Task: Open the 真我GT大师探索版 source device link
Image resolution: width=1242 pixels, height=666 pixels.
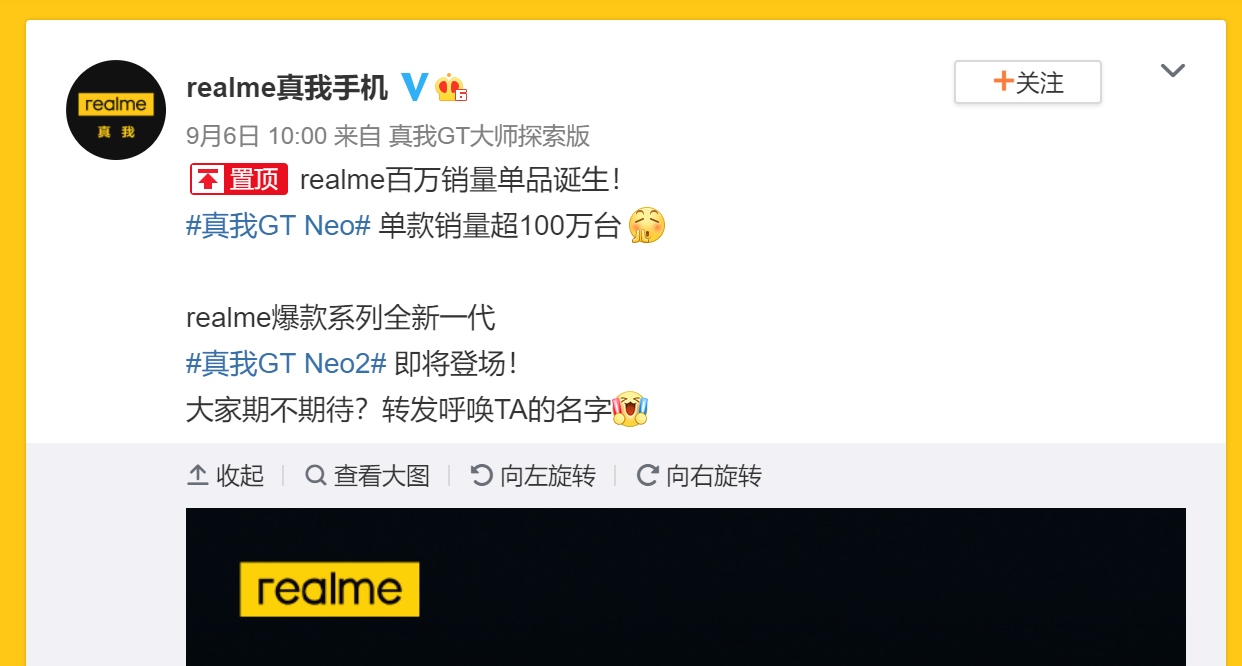Action: point(489,135)
